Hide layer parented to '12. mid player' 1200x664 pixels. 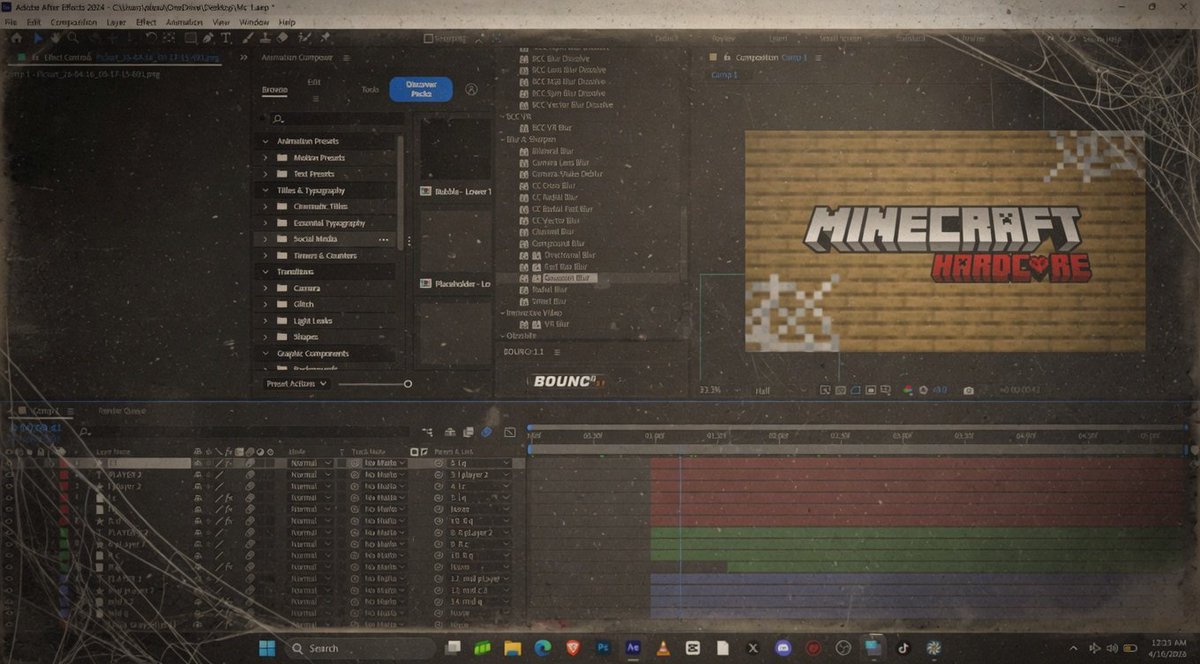tap(10, 579)
